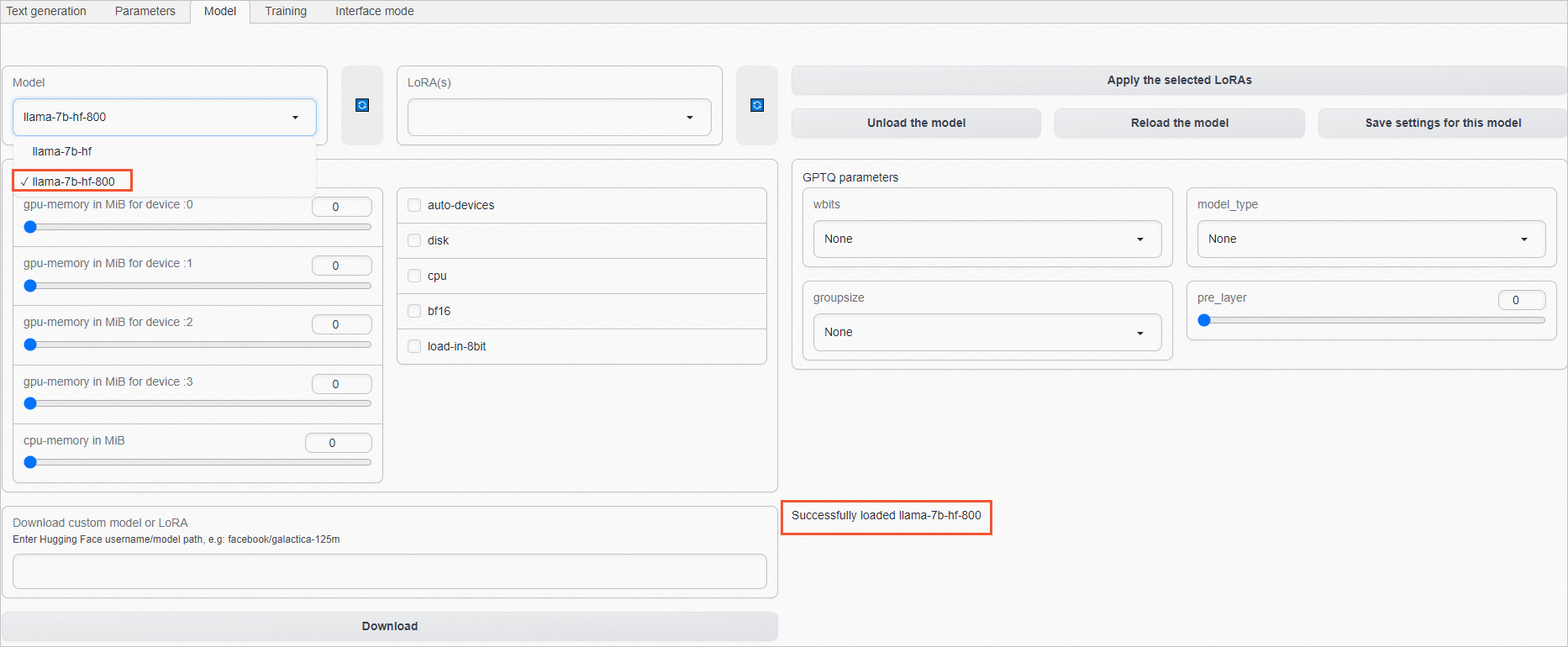Click Reload the model button
This screenshot has height=647, width=1568.
[1180, 123]
